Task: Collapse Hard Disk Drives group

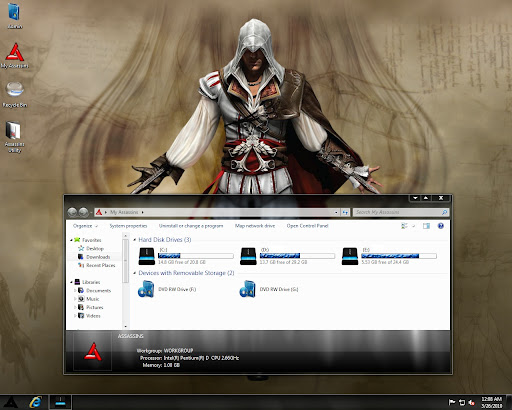Action: [x=135, y=240]
